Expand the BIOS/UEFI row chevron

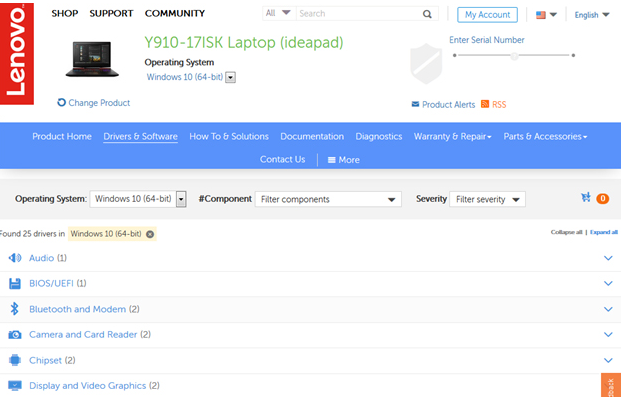[x=608, y=283]
